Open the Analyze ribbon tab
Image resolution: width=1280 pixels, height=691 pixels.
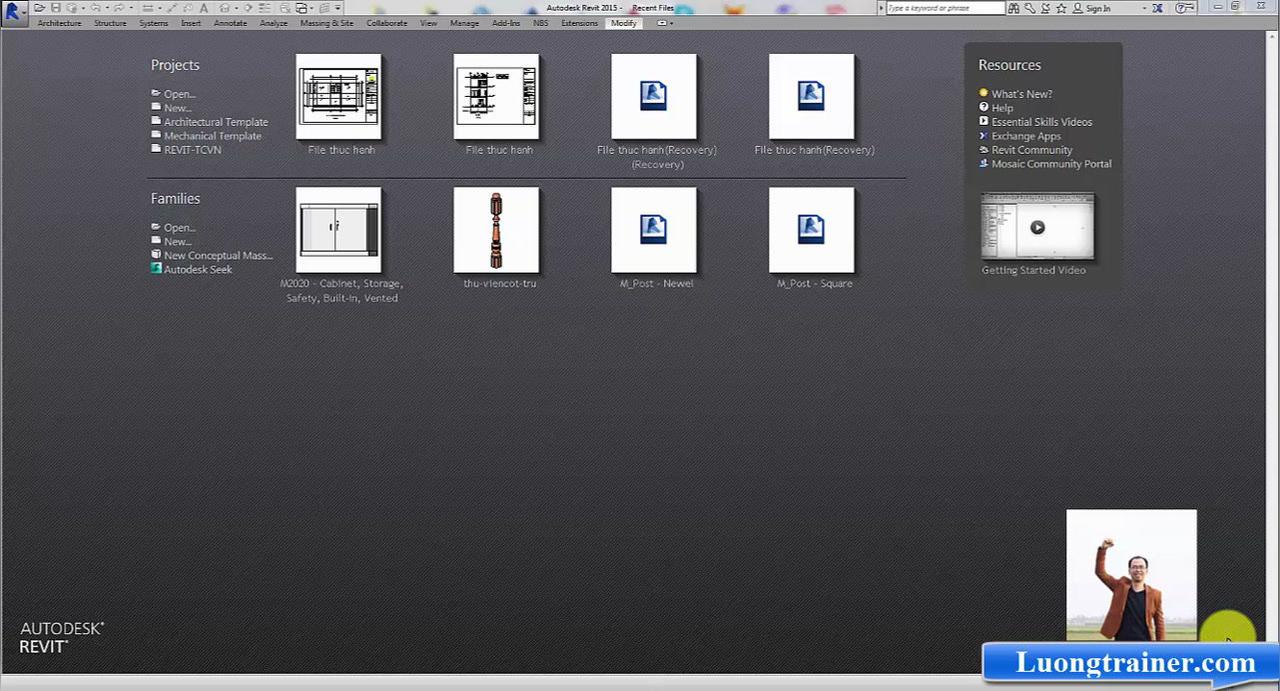pyautogui.click(x=273, y=23)
